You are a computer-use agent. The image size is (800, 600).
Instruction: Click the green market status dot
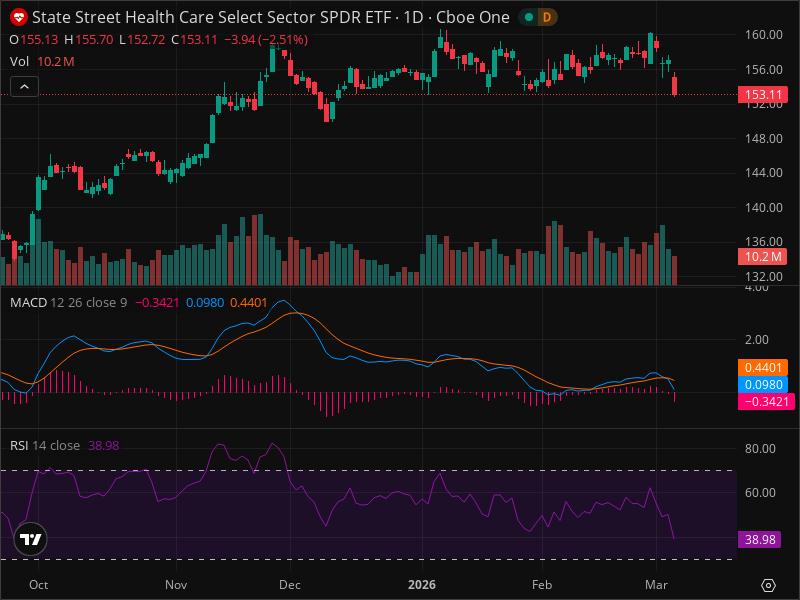point(529,17)
